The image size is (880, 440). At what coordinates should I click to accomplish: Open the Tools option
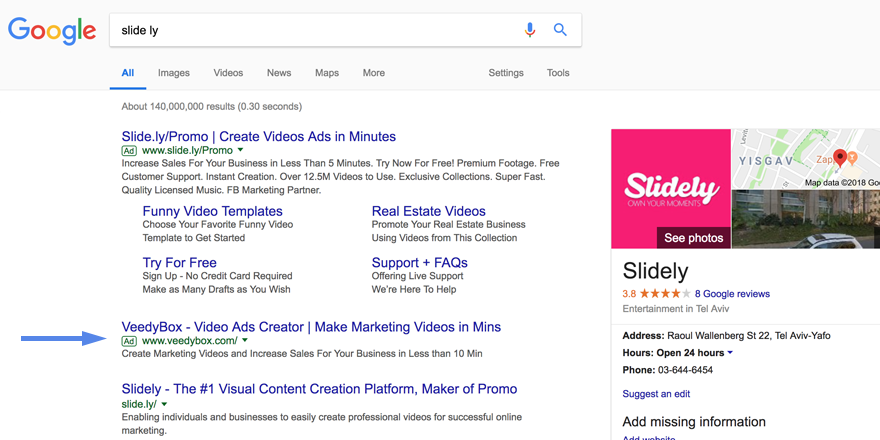(x=558, y=73)
